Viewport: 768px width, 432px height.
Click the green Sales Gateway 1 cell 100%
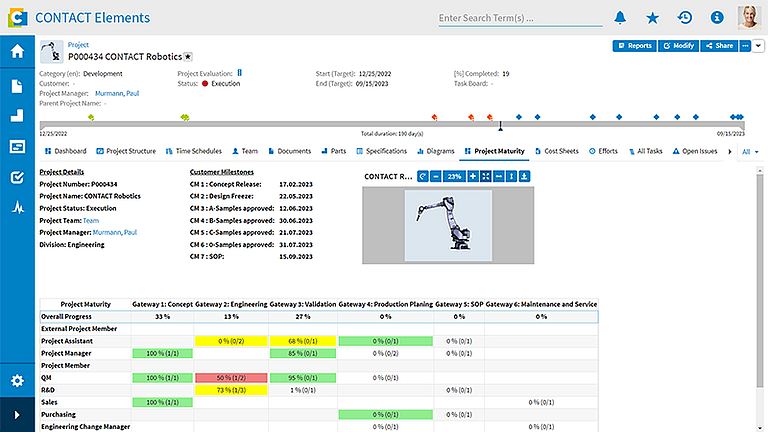[163, 402]
